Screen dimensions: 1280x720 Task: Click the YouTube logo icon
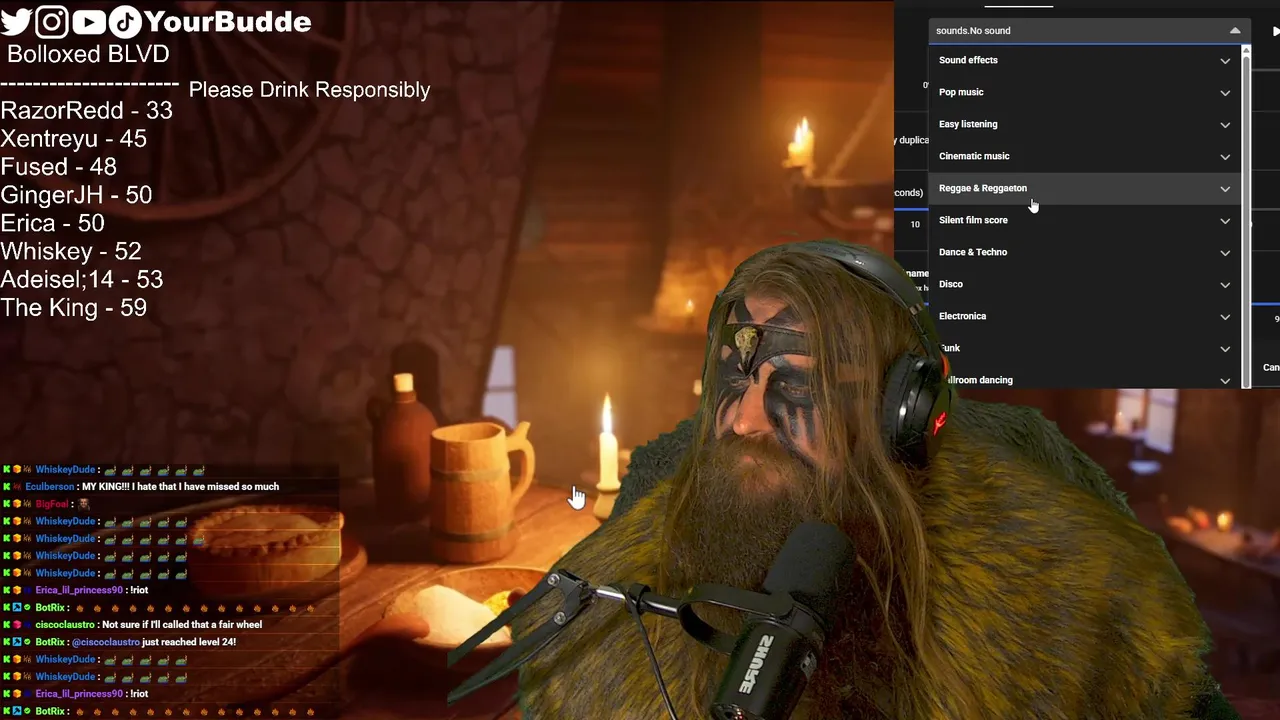click(88, 20)
